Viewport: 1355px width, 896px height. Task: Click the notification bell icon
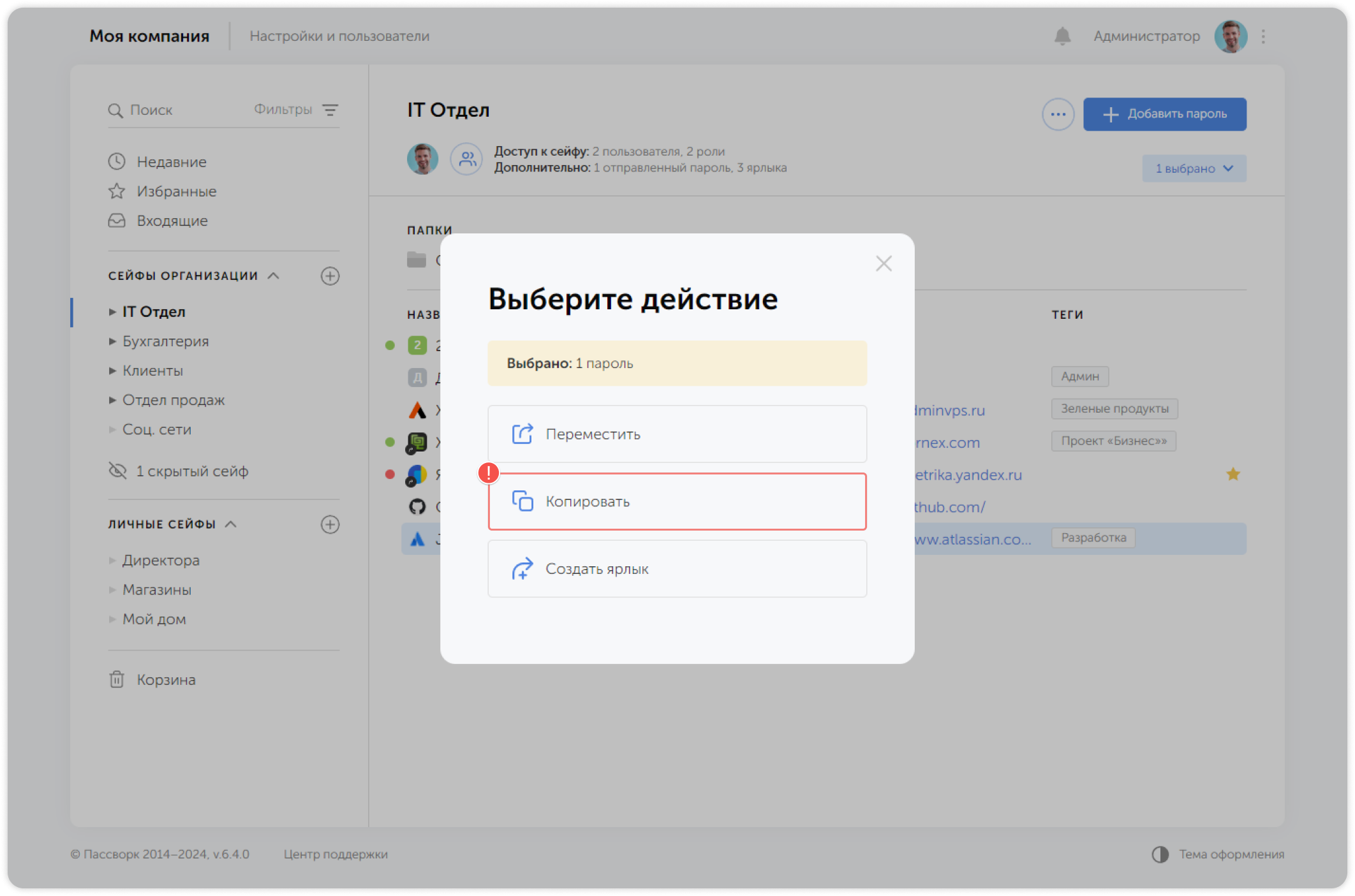[x=1062, y=36]
